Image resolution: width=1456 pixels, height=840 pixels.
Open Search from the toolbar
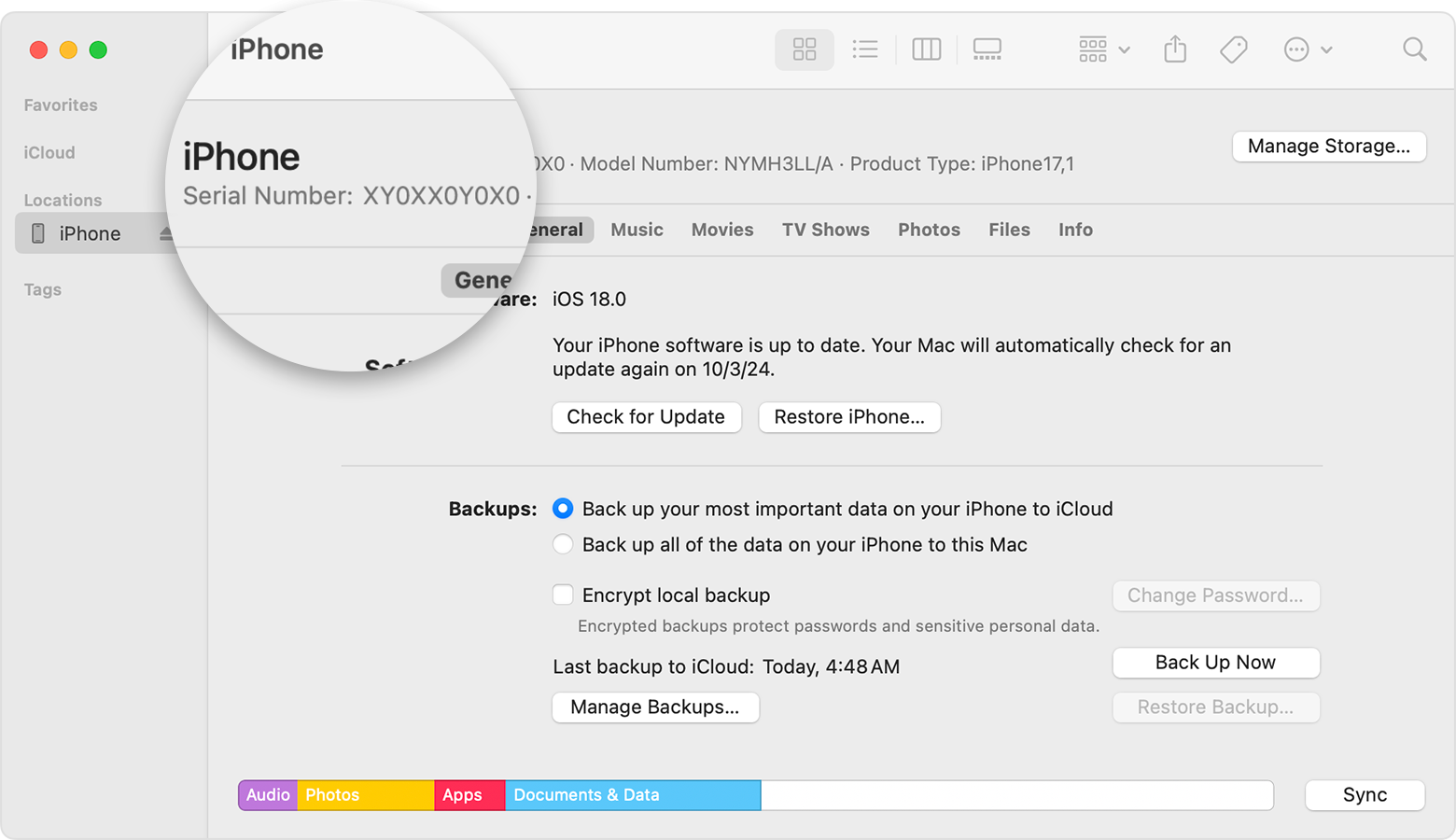click(1414, 49)
